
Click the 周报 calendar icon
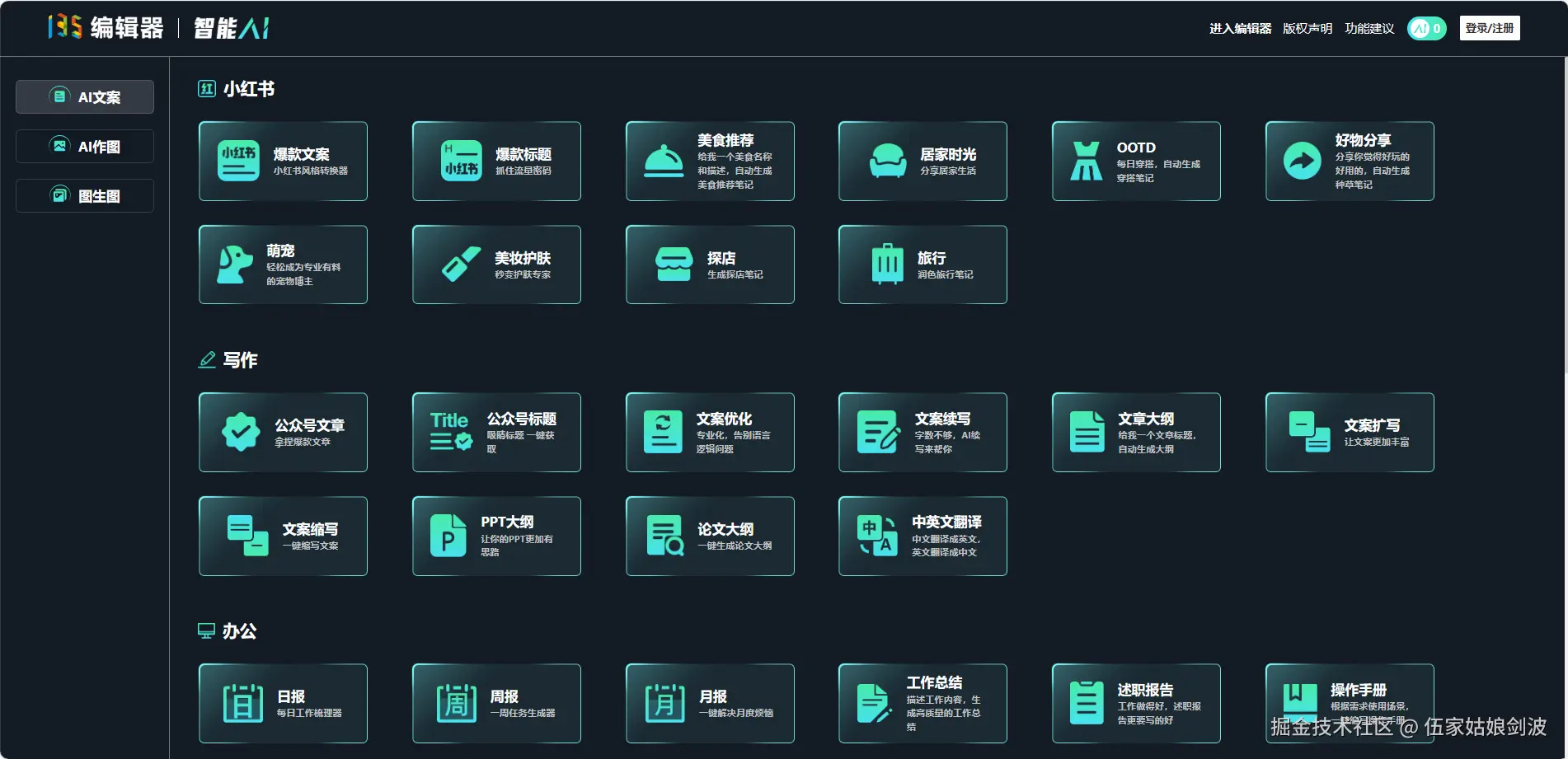point(457,703)
